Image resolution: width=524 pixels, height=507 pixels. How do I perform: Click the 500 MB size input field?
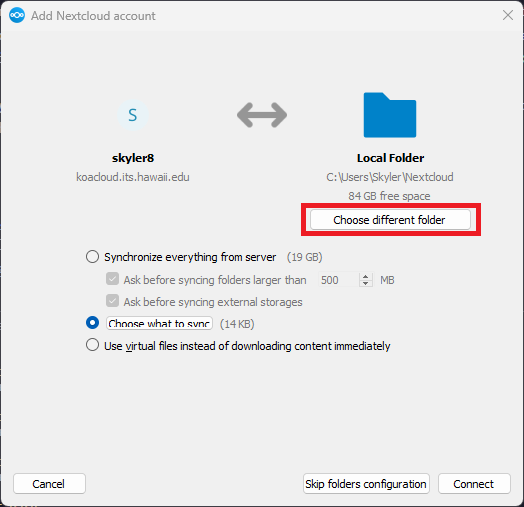tap(338, 280)
